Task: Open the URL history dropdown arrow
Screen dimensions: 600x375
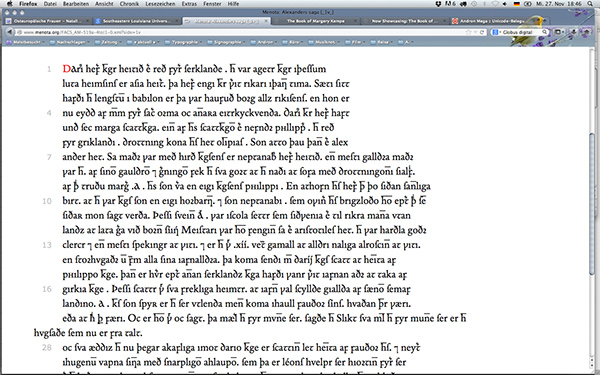Action: tap(475, 33)
